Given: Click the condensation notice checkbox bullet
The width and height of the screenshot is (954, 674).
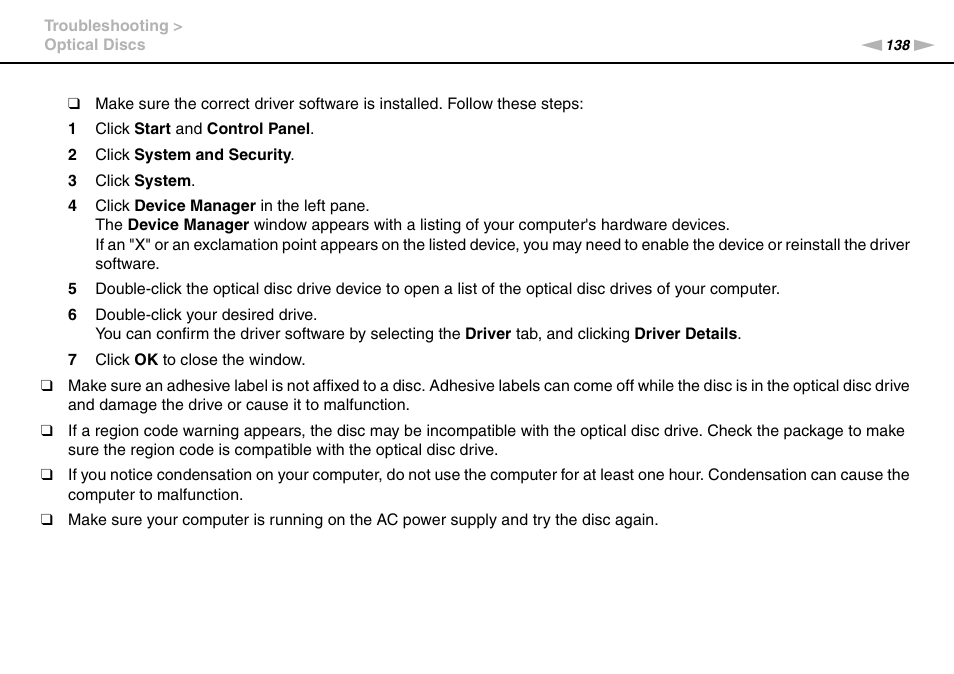Looking at the screenshot, I should point(46,475).
